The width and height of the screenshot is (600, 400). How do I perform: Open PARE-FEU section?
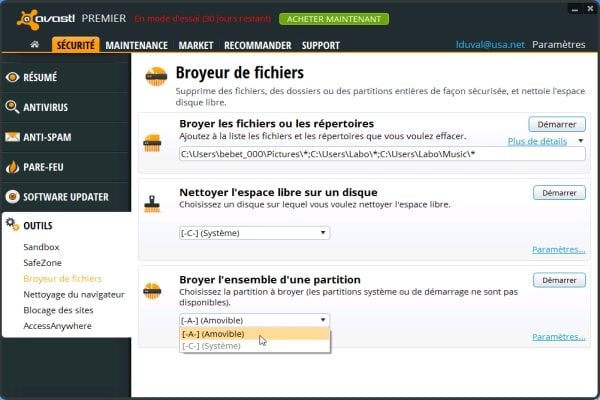pos(65,167)
